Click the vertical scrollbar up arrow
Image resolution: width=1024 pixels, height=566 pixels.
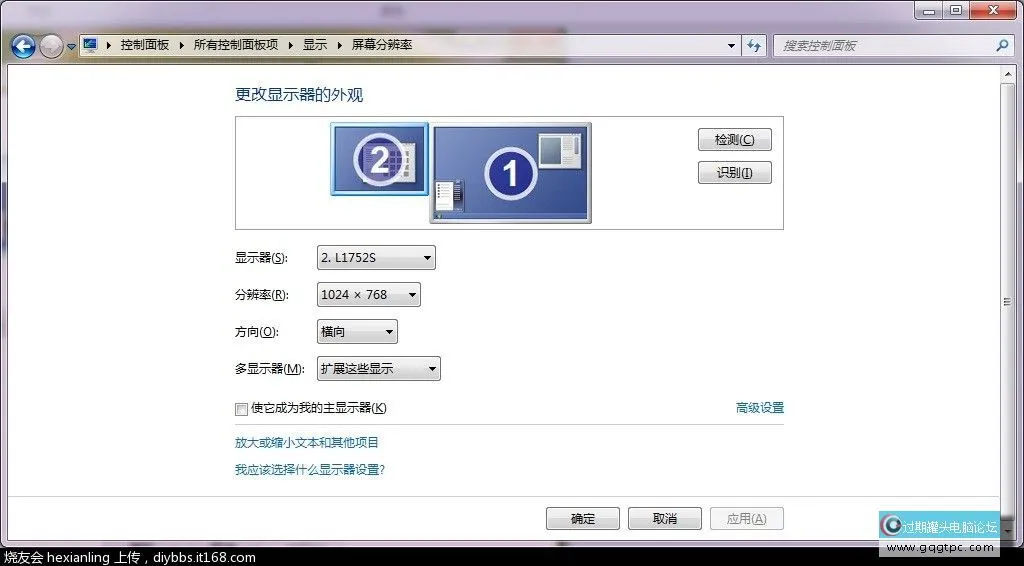click(1008, 73)
